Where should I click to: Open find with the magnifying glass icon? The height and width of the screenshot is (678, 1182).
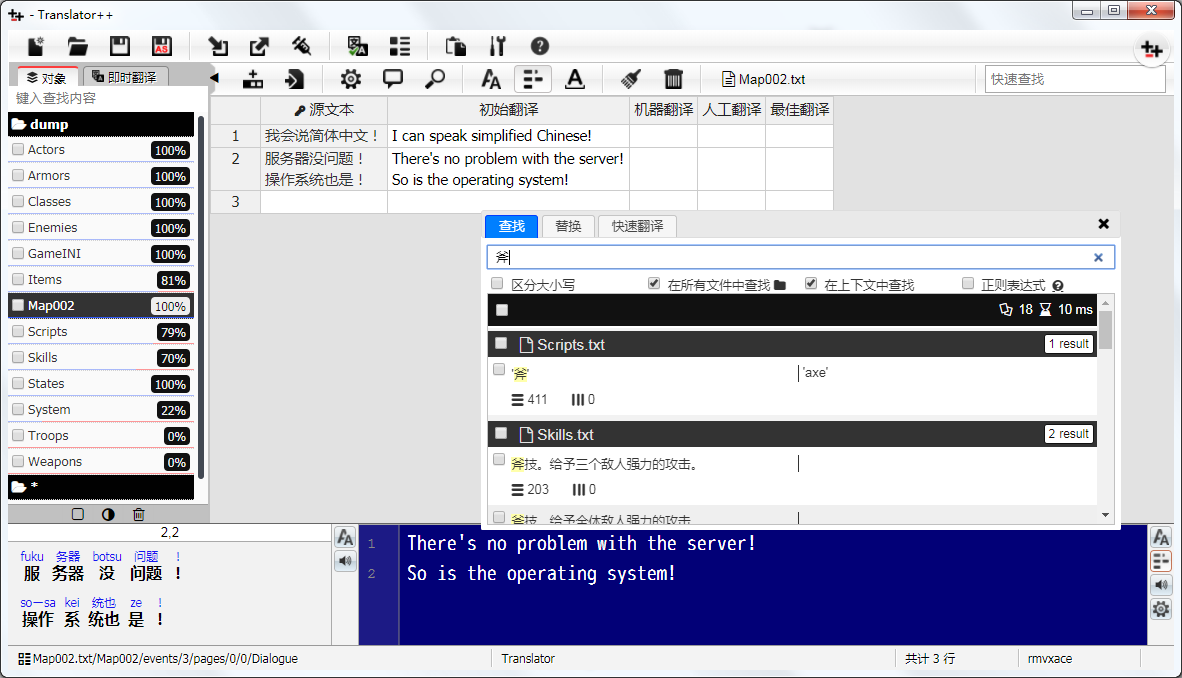[435, 78]
